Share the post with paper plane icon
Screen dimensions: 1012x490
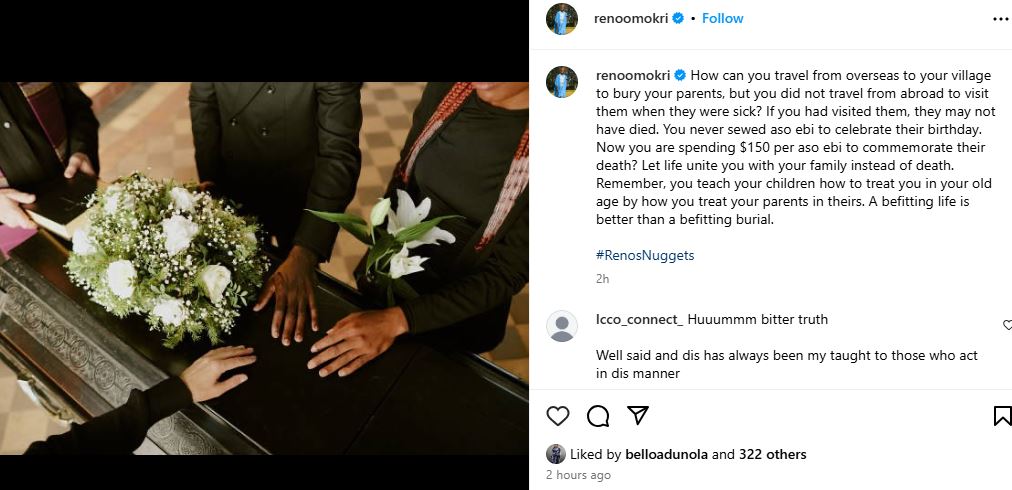(x=638, y=415)
